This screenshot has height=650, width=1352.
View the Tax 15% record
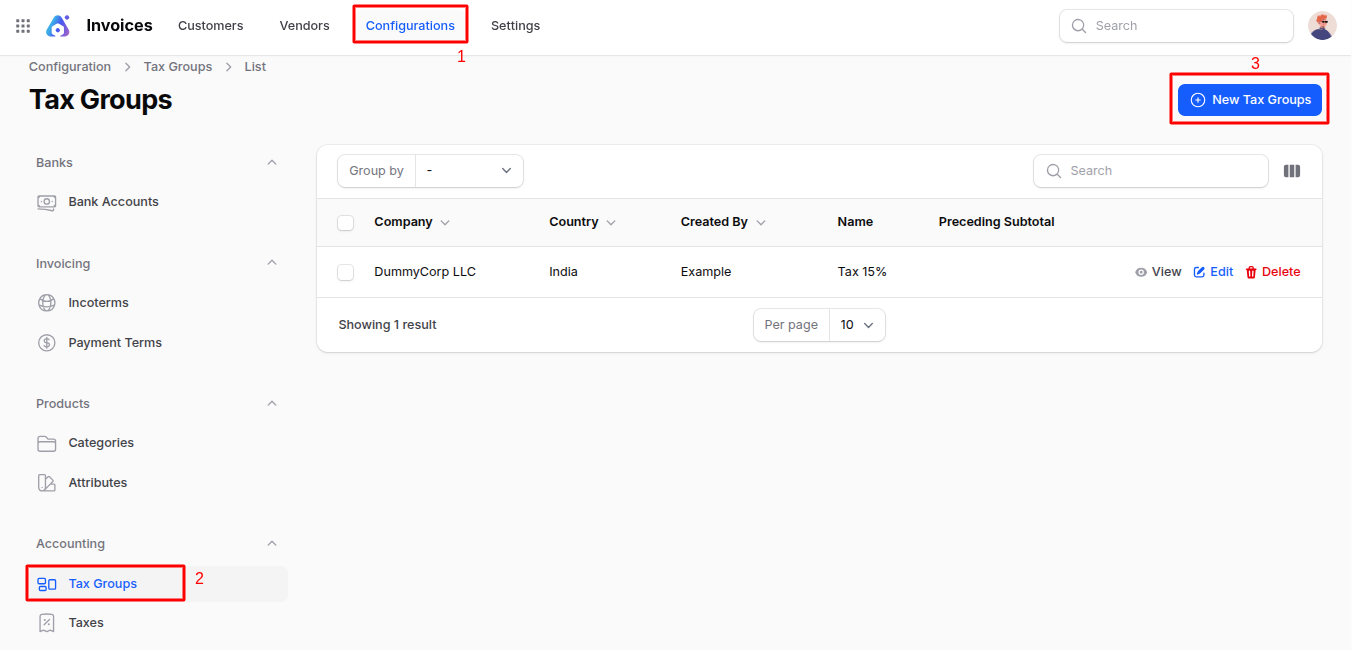1158,272
